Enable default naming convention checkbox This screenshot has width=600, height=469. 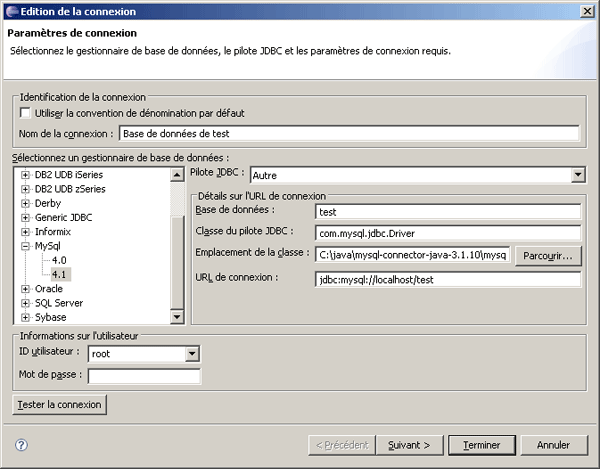(25, 114)
